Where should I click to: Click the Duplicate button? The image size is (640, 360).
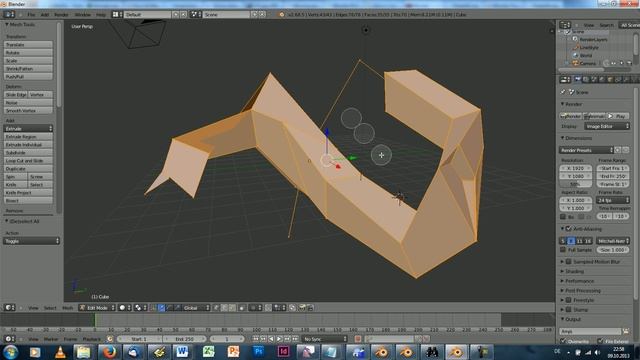[28, 169]
